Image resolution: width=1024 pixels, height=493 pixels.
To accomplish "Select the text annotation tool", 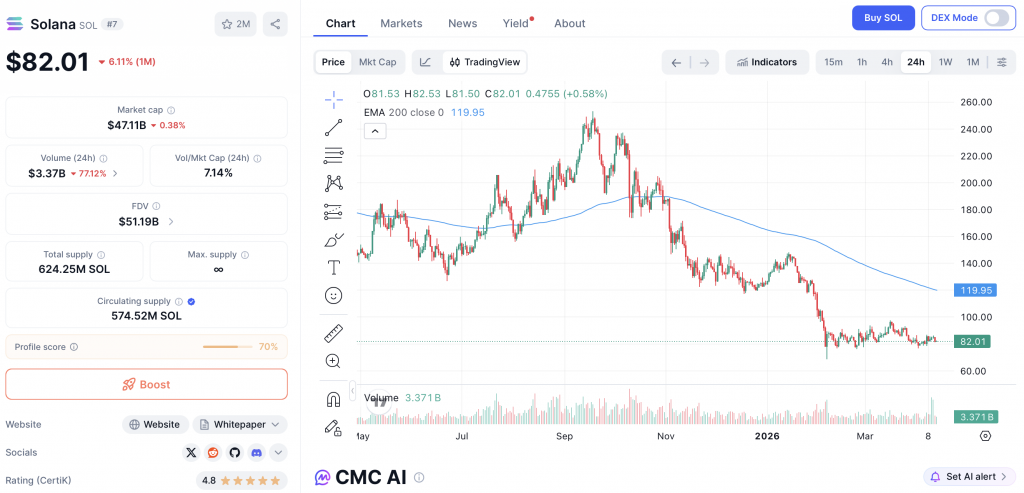I will (334, 268).
